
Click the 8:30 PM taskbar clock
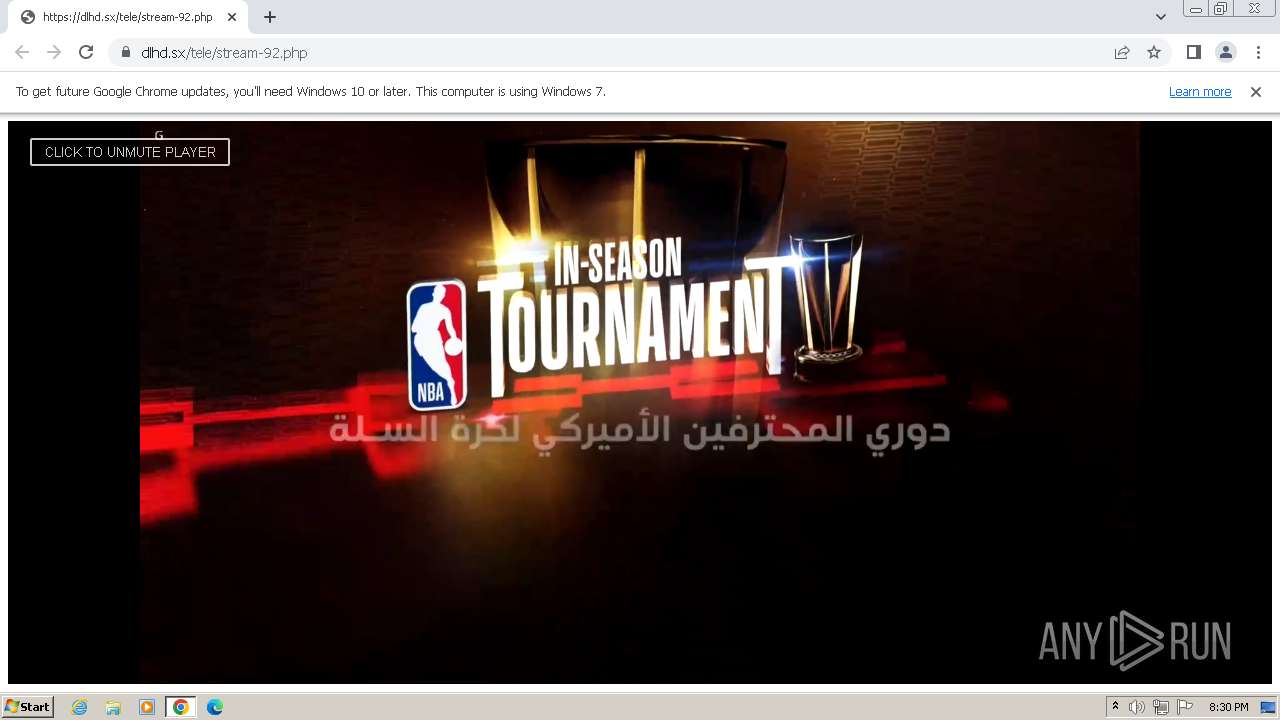pyautogui.click(x=1228, y=707)
